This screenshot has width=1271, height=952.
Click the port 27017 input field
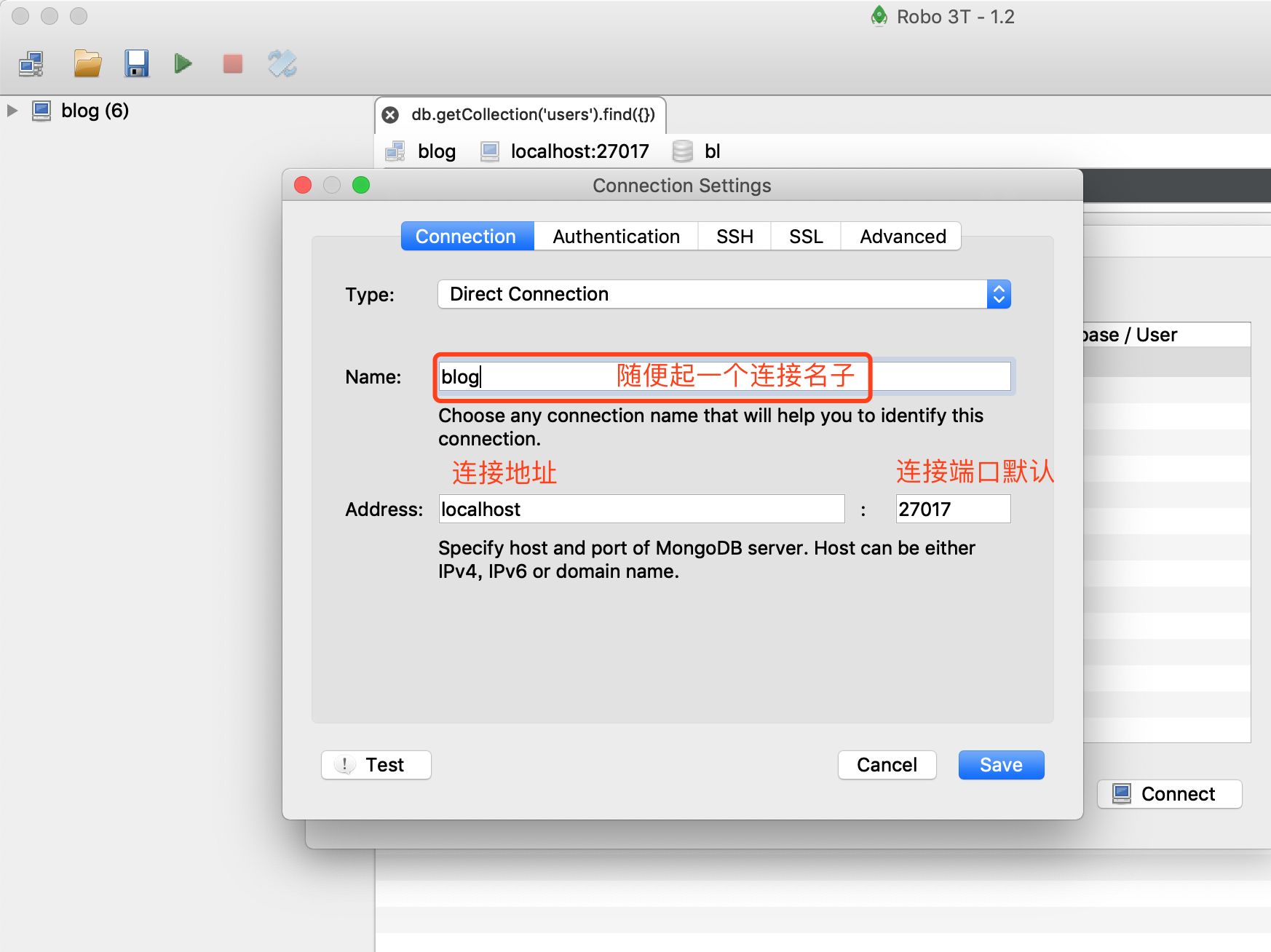pos(953,509)
